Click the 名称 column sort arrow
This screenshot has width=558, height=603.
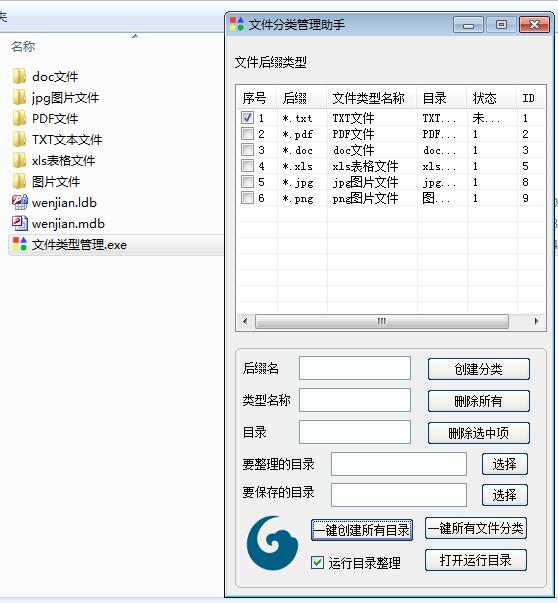pos(135,36)
